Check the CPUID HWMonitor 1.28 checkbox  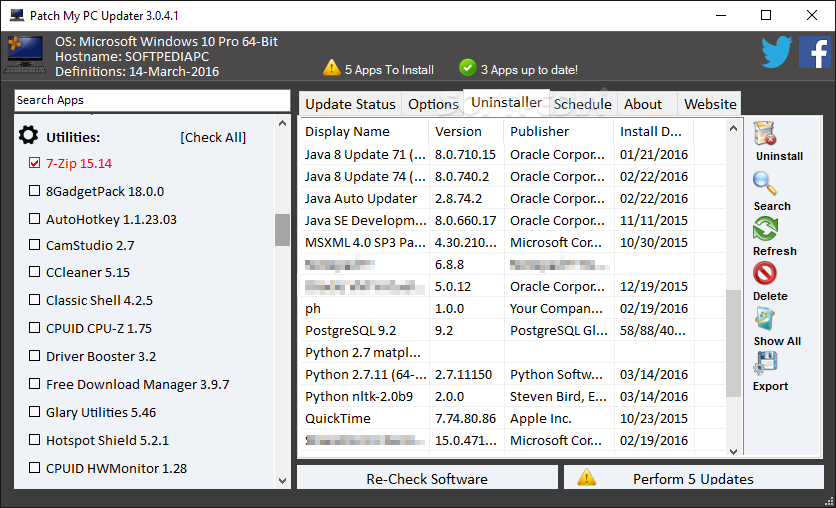(x=34, y=467)
